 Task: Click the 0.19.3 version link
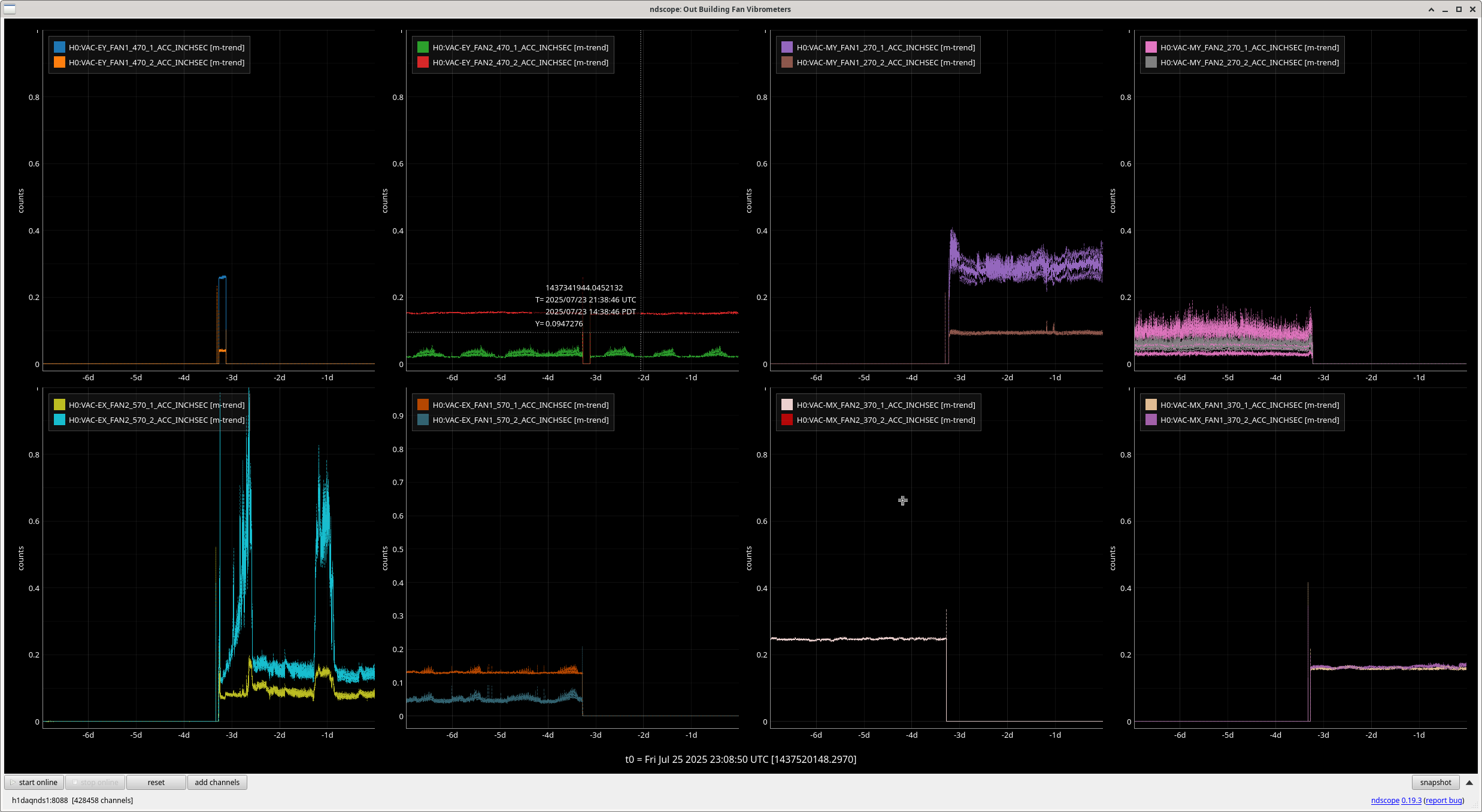(1411, 800)
